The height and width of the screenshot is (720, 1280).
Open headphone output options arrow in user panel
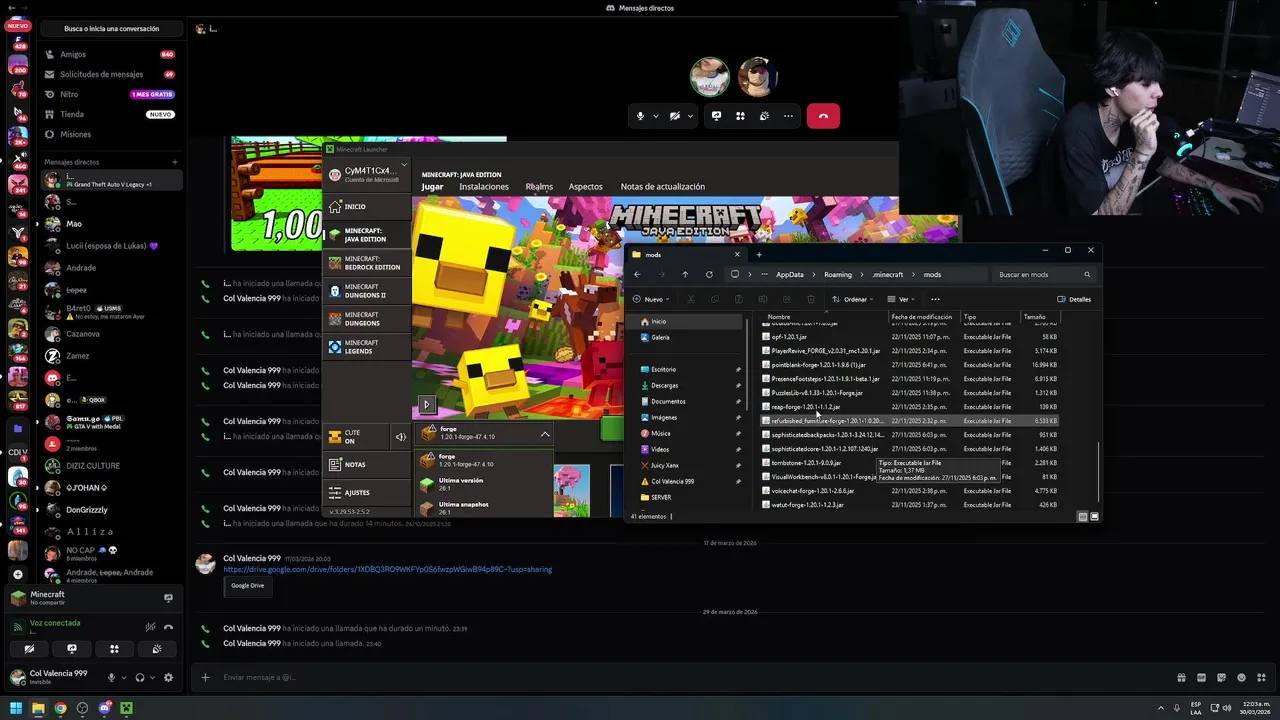(x=152, y=677)
